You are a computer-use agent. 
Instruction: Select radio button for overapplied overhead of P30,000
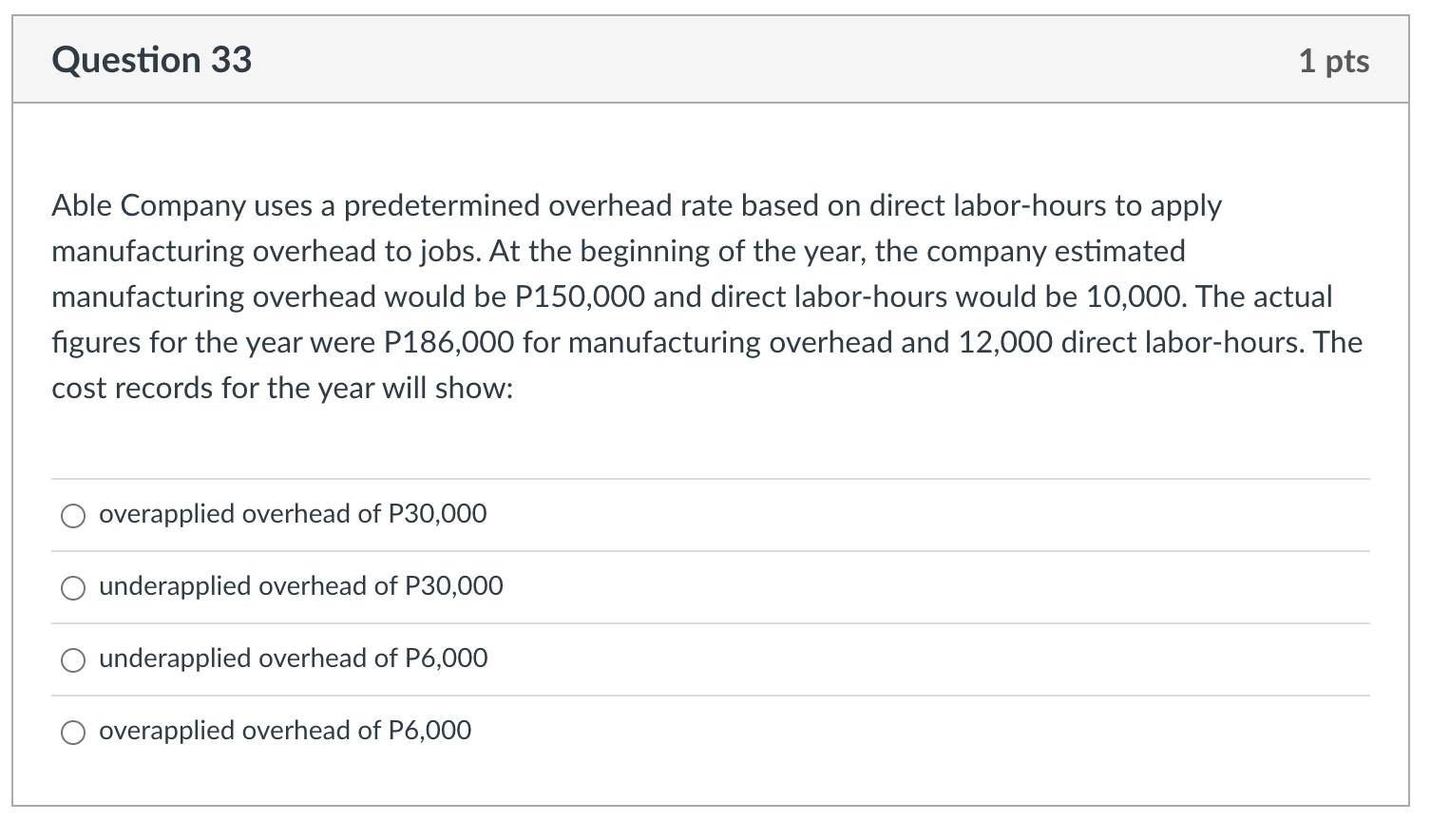[72, 516]
